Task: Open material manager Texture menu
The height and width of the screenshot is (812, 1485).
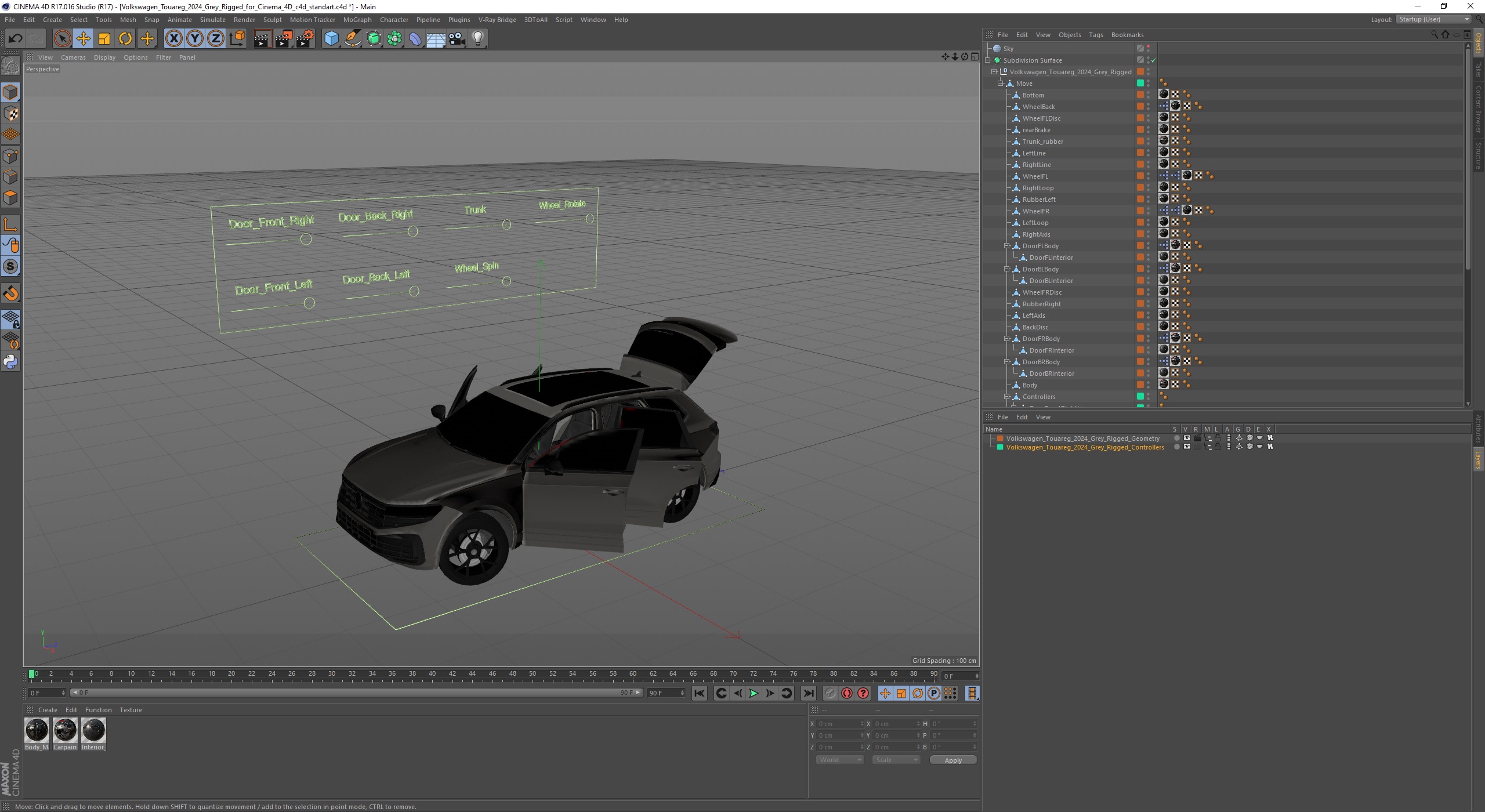Action: pos(131,710)
